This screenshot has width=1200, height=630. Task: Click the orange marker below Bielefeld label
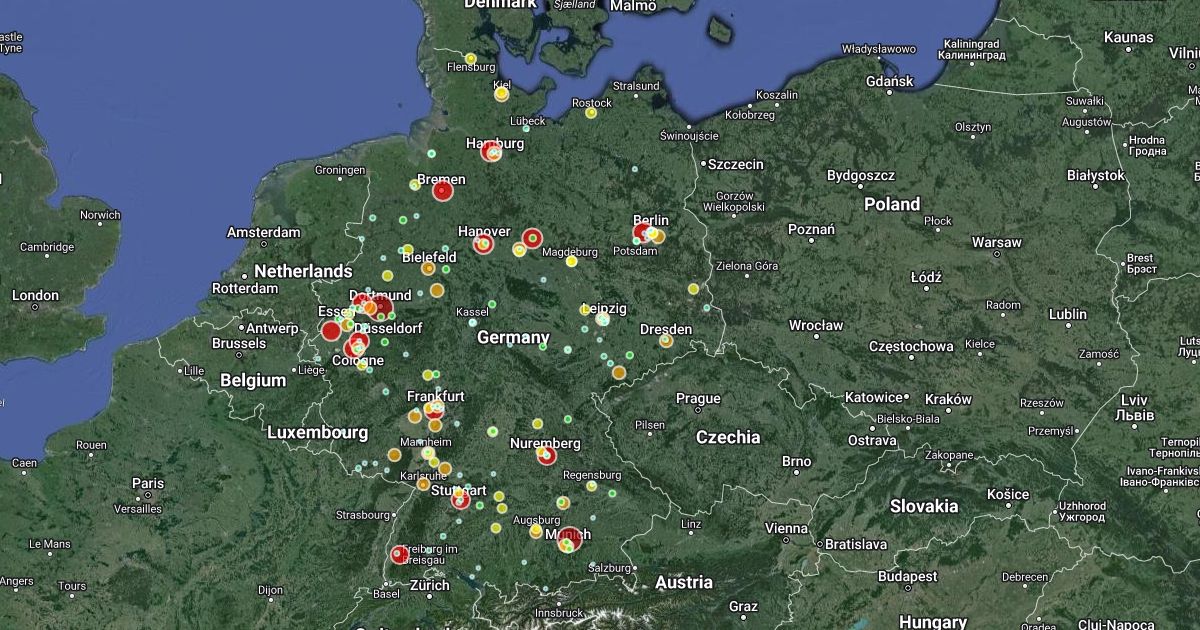click(x=428, y=268)
